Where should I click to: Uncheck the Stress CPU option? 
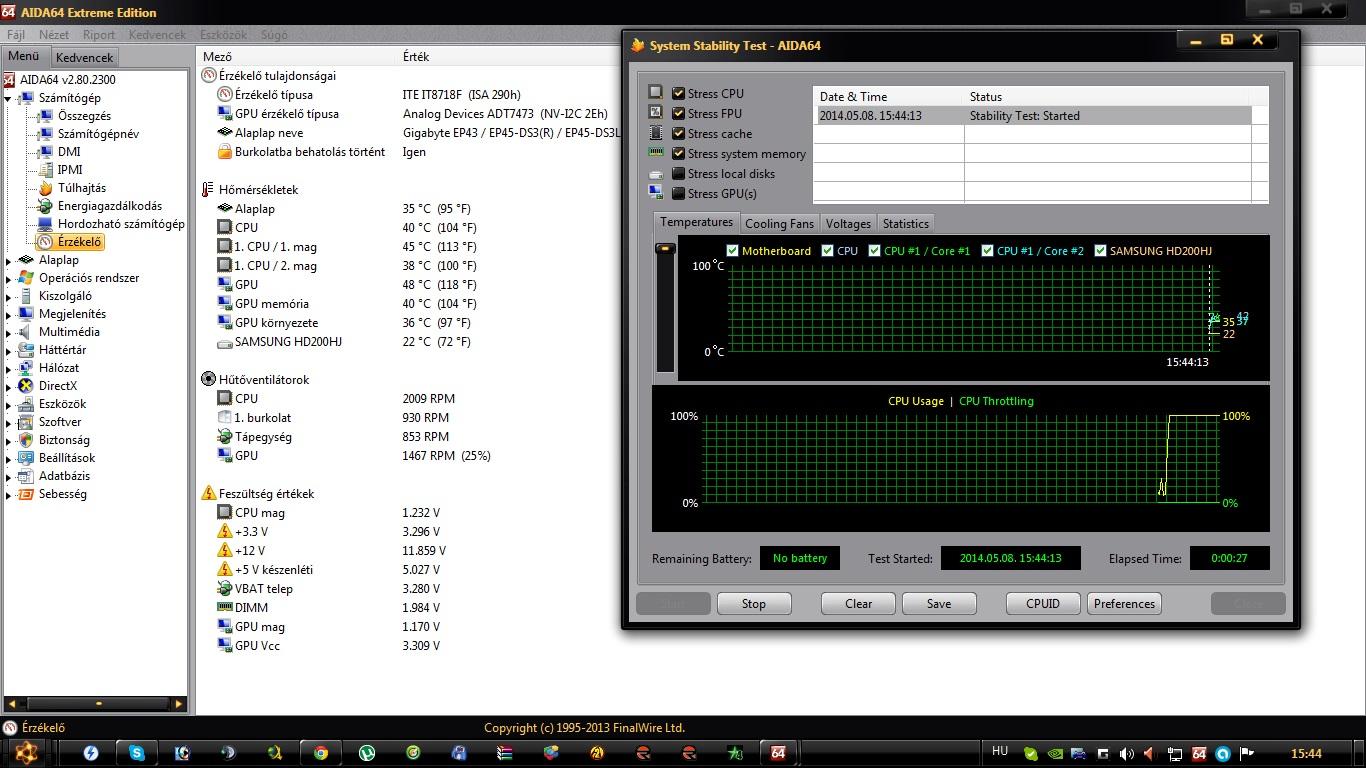[679, 93]
